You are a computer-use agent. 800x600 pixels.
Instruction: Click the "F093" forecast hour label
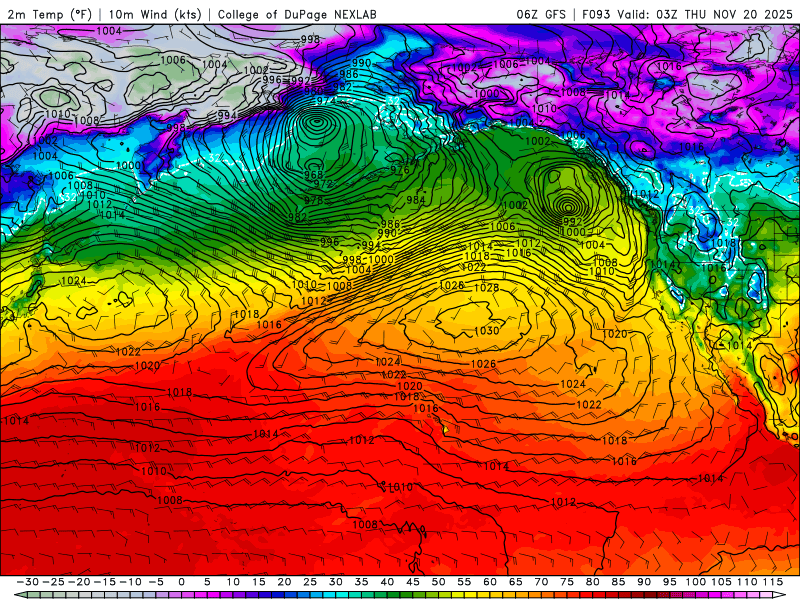(596, 14)
